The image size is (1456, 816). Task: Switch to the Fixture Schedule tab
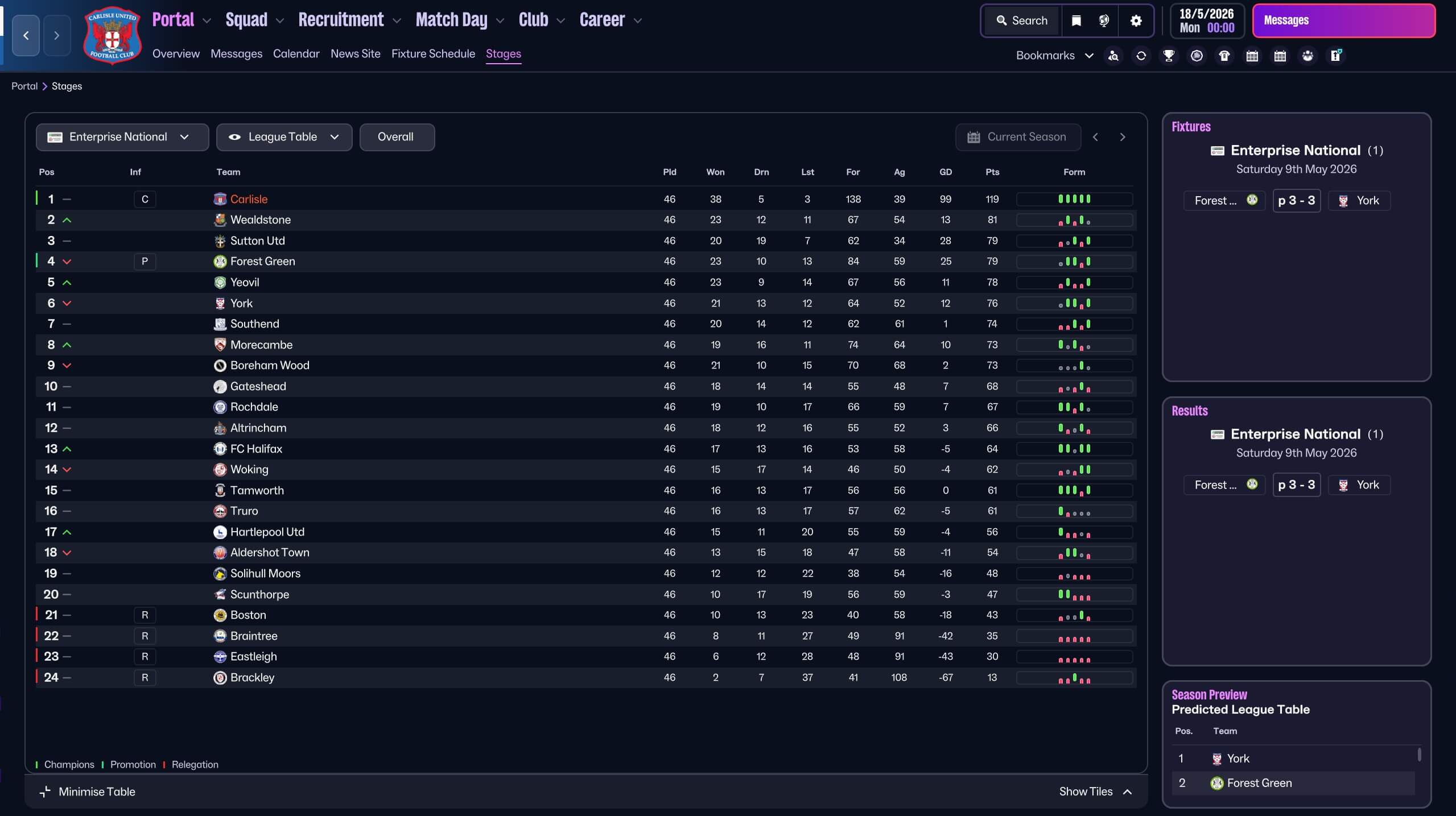(433, 53)
